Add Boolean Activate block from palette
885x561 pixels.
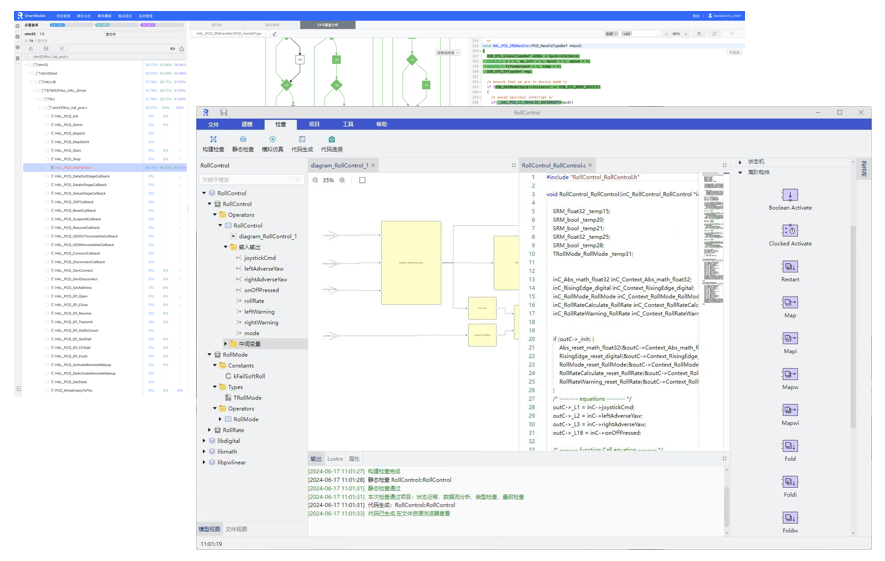click(x=789, y=195)
